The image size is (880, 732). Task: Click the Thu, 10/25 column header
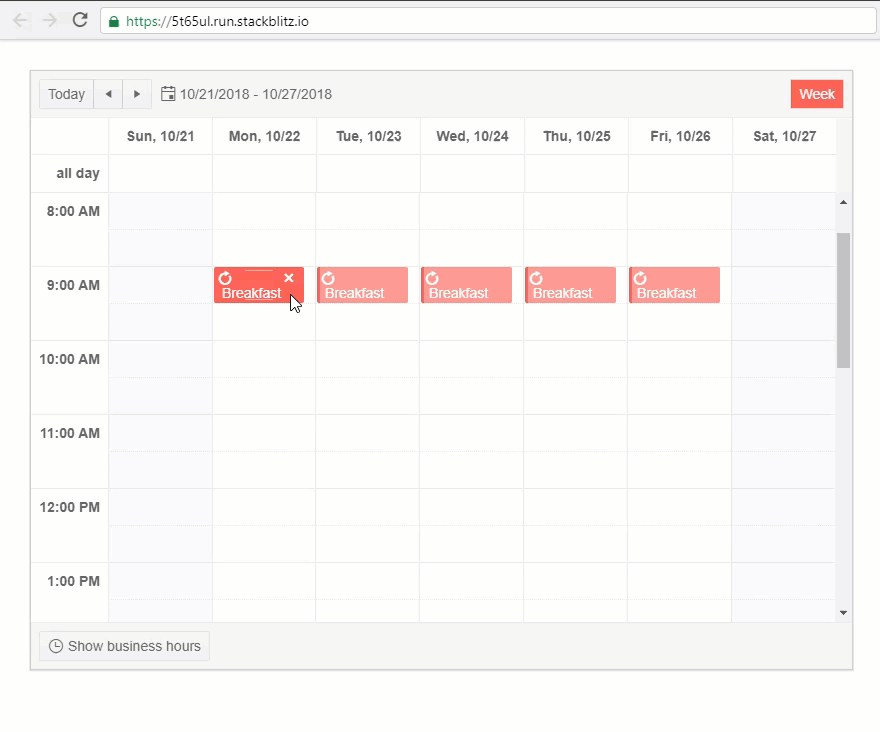click(x=576, y=136)
